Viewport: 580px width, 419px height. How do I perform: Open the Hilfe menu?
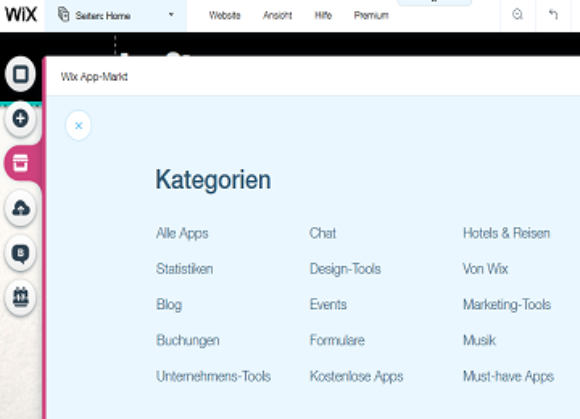point(323,15)
